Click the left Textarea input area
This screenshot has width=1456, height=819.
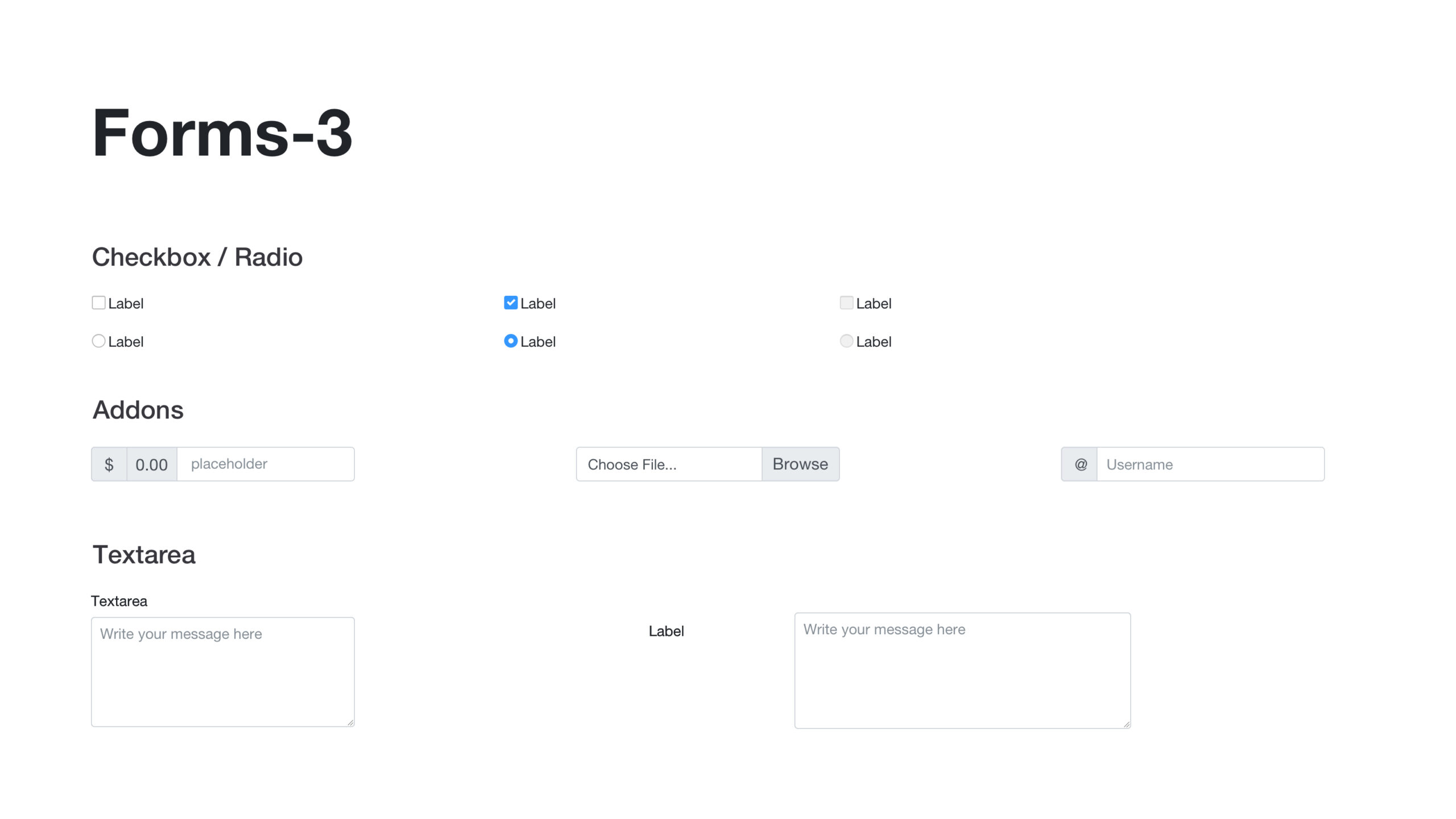point(223,671)
